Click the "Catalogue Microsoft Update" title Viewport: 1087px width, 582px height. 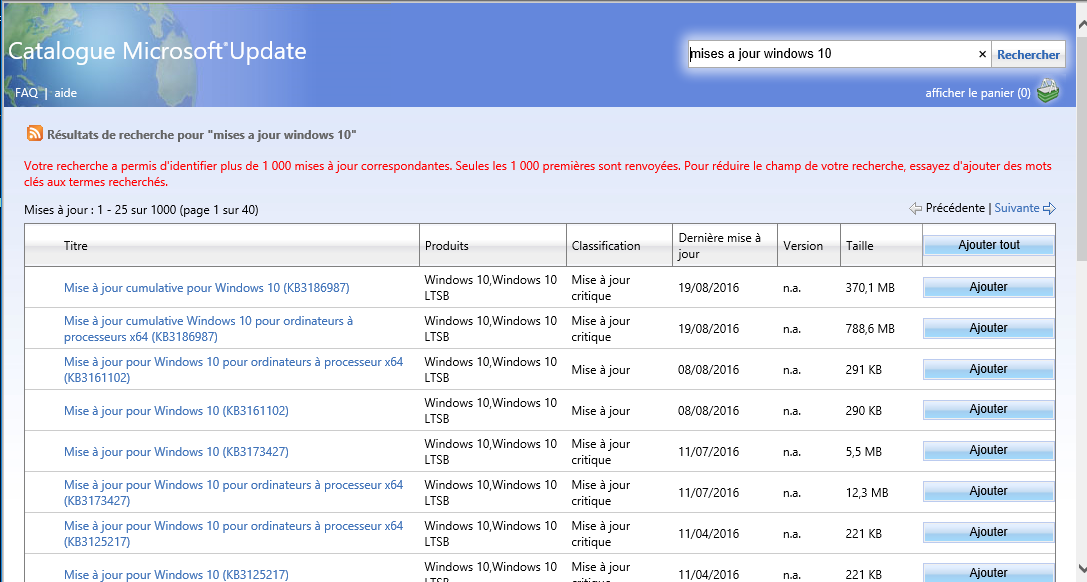[x=157, y=51]
